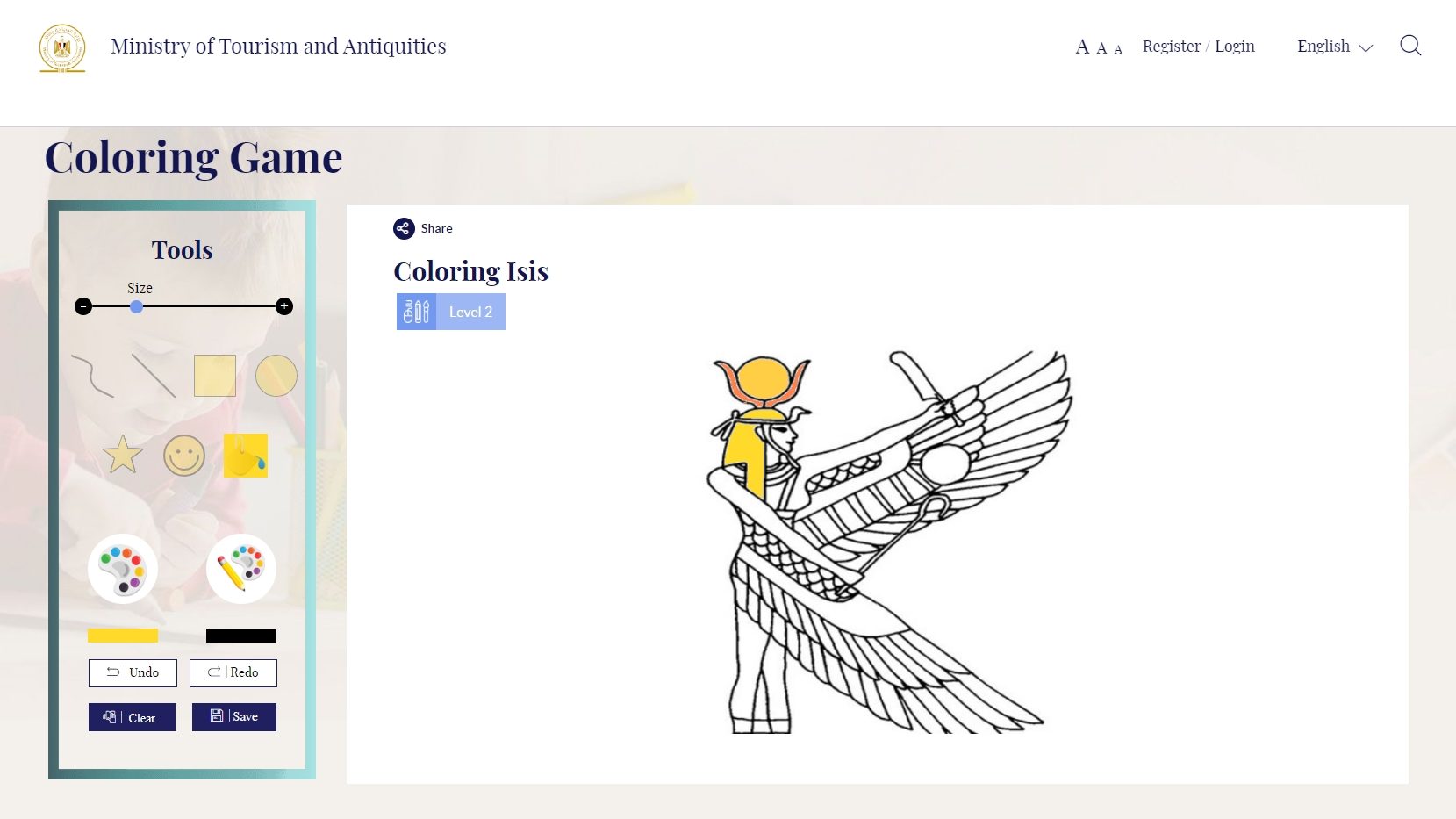Open the search magnifier icon
Screen dimensions: 1456x819
(1410, 46)
